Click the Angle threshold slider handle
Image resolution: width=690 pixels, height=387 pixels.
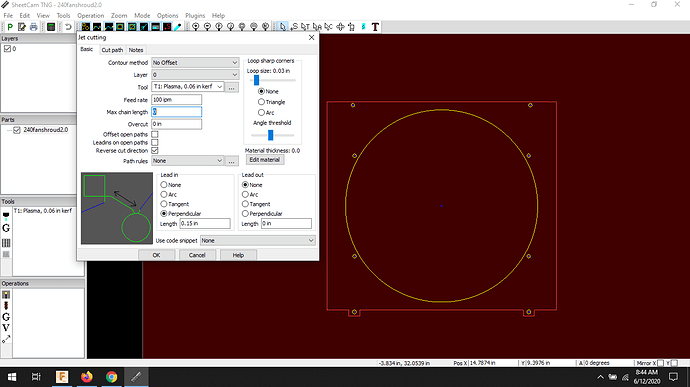coord(271,135)
